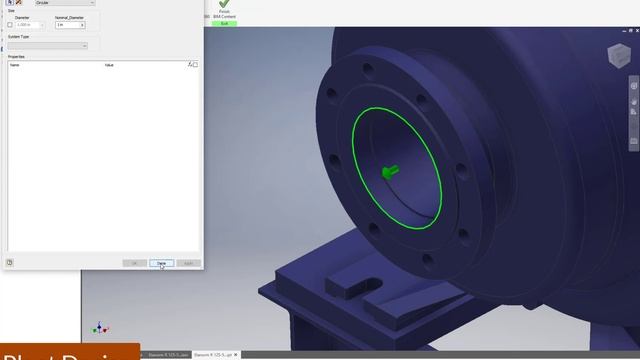Click the Zoom tool in the navigation bar
The image size is (640, 360).
(634, 112)
